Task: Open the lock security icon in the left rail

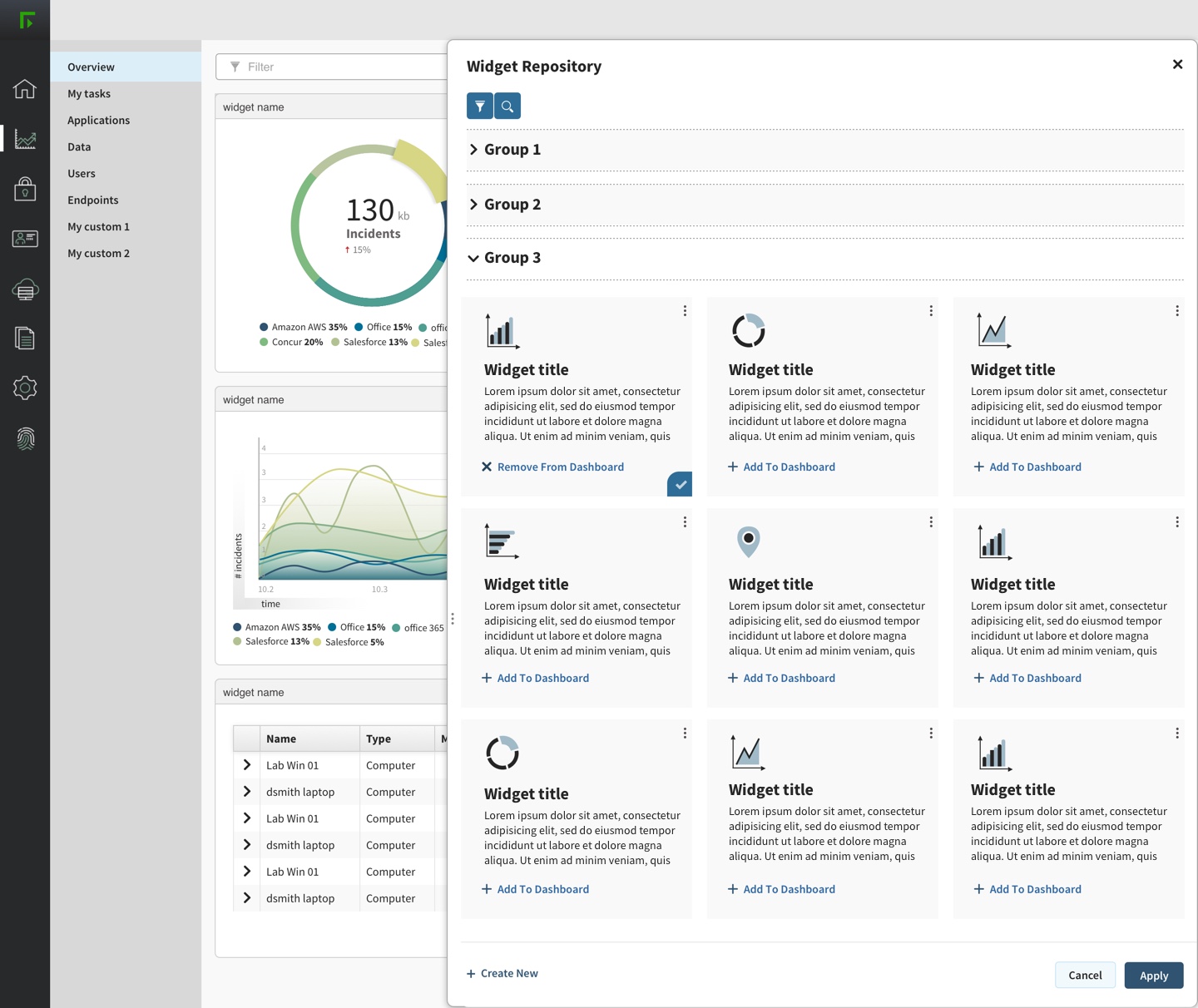Action: click(x=25, y=189)
